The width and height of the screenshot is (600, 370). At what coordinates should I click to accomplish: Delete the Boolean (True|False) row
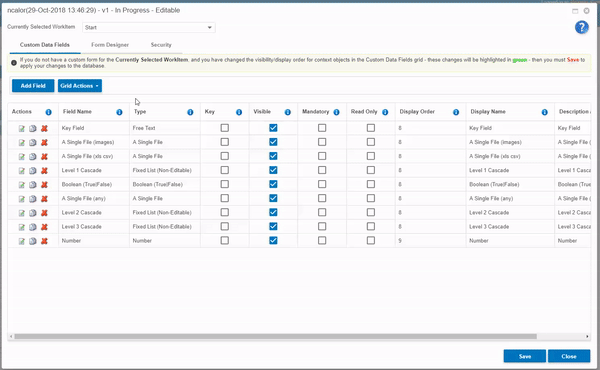pyautogui.click(x=44, y=185)
